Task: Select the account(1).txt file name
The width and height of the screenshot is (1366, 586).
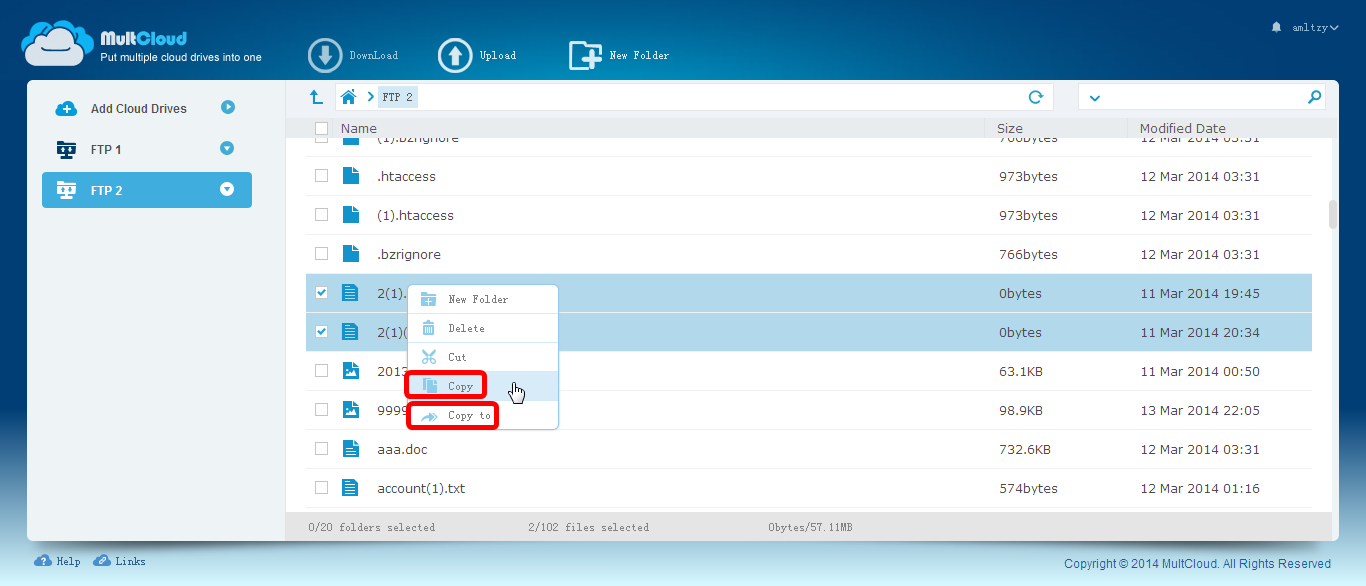Action: tap(421, 488)
